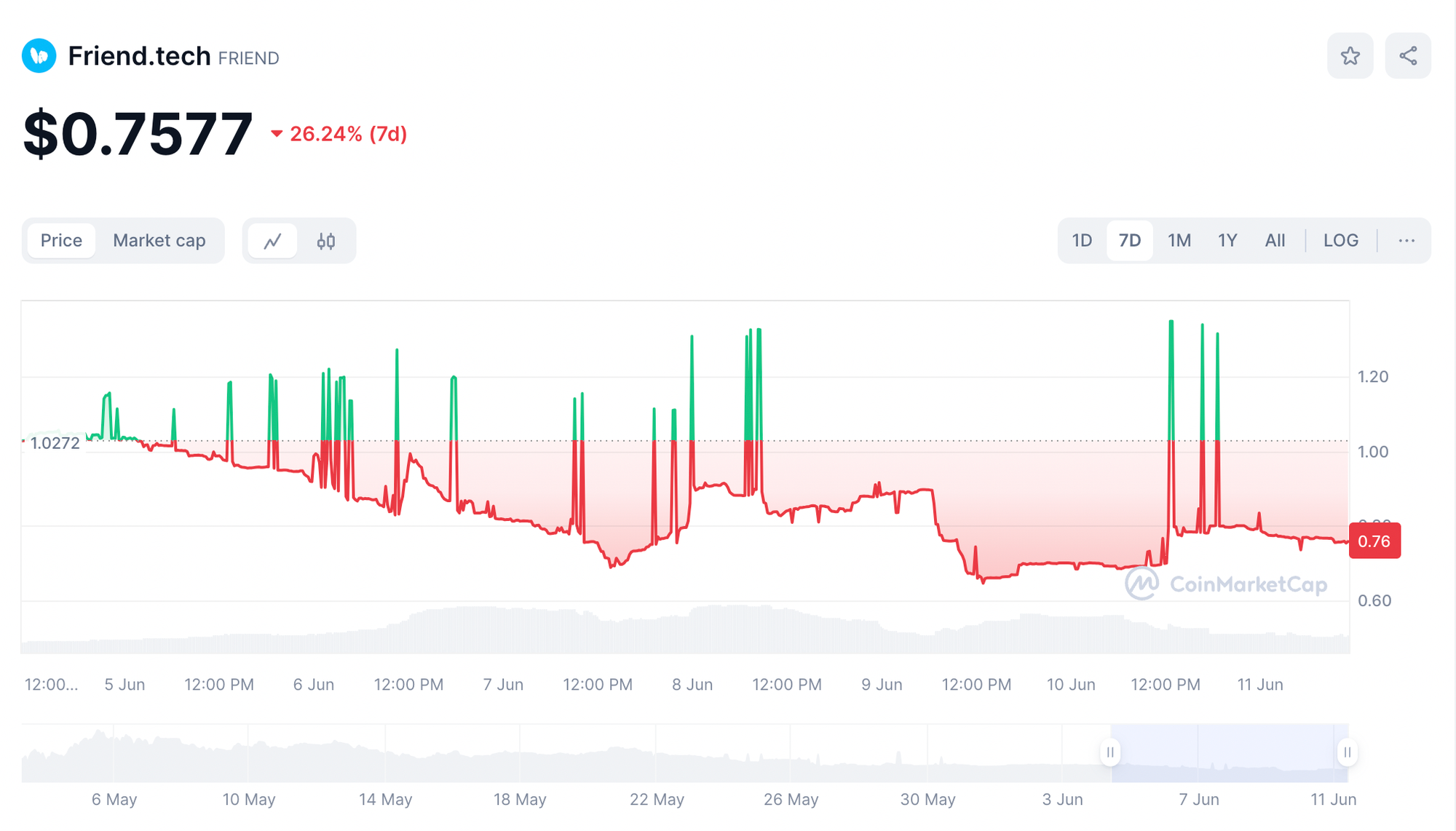Toggle the LOG scale option
1456x831 pixels.
1340,241
